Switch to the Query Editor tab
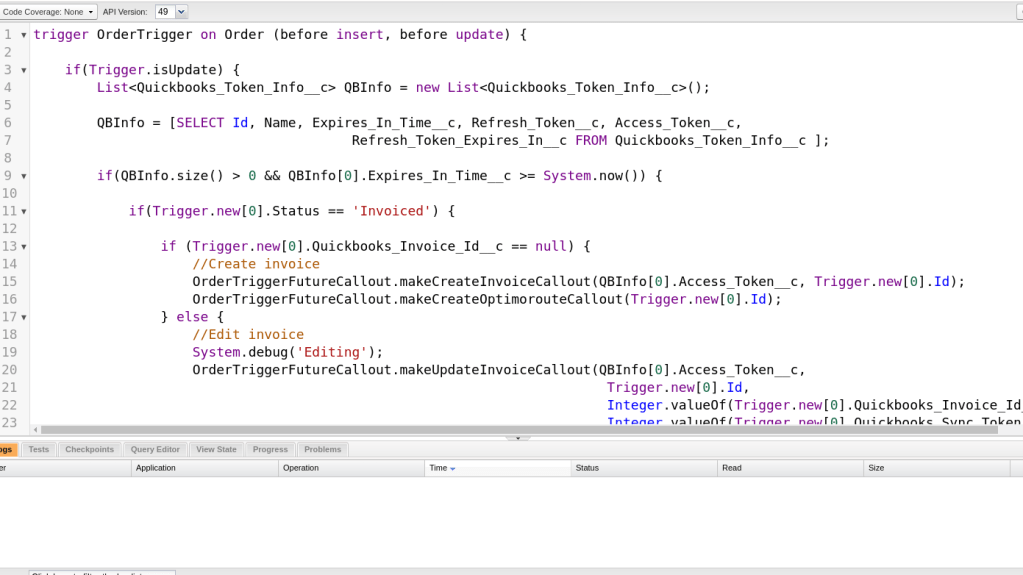Viewport: 1023px width, 575px height. coord(155,449)
